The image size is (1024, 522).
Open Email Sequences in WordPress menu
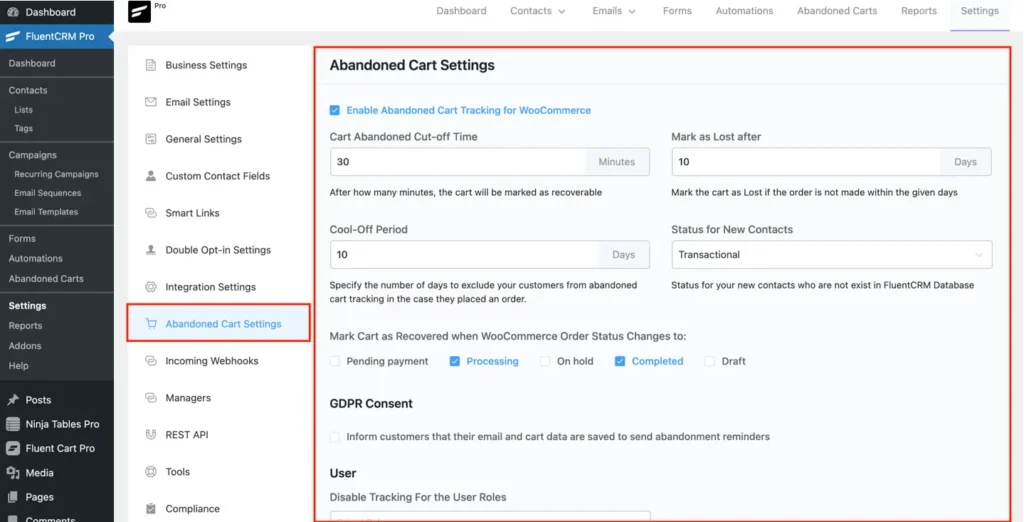pos(48,193)
